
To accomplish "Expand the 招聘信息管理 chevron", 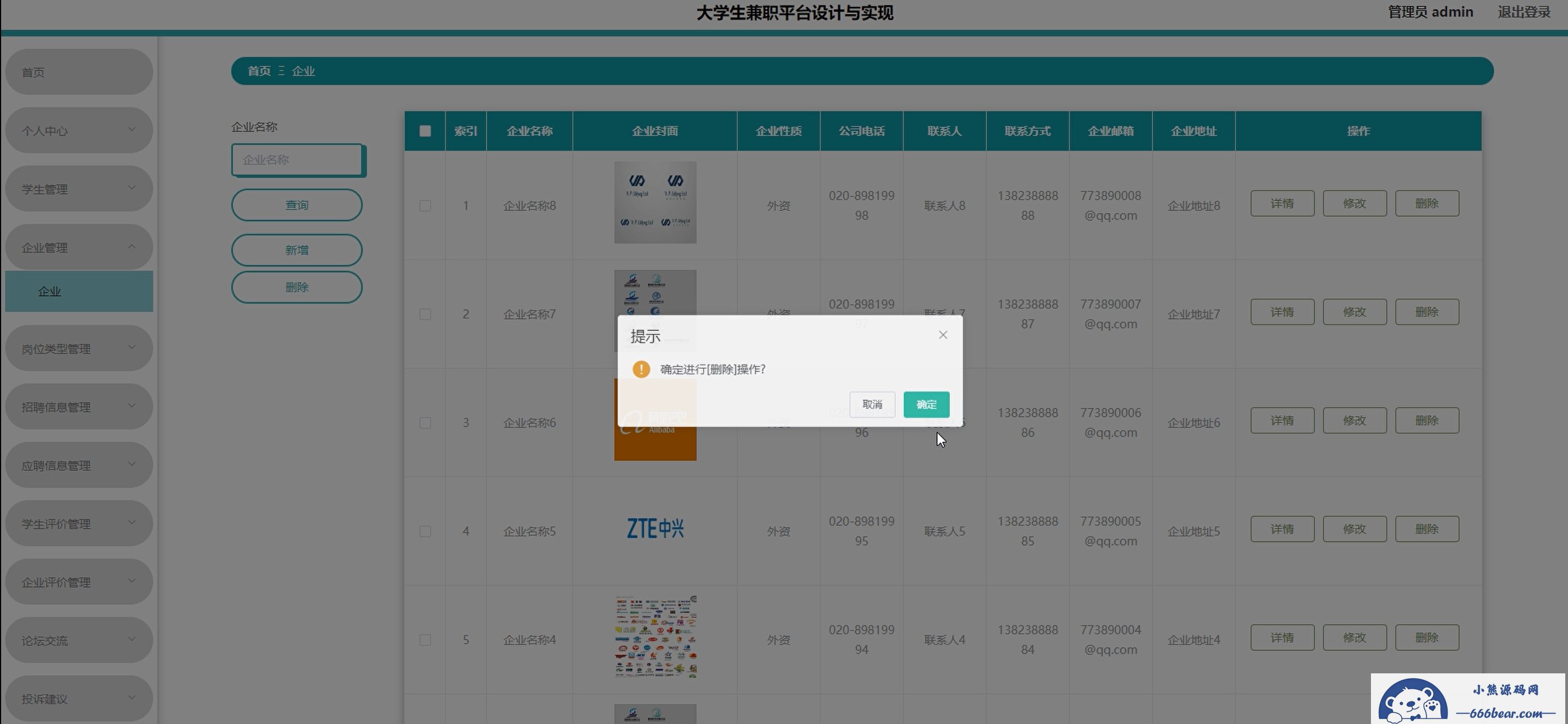I will tap(132, 406).
